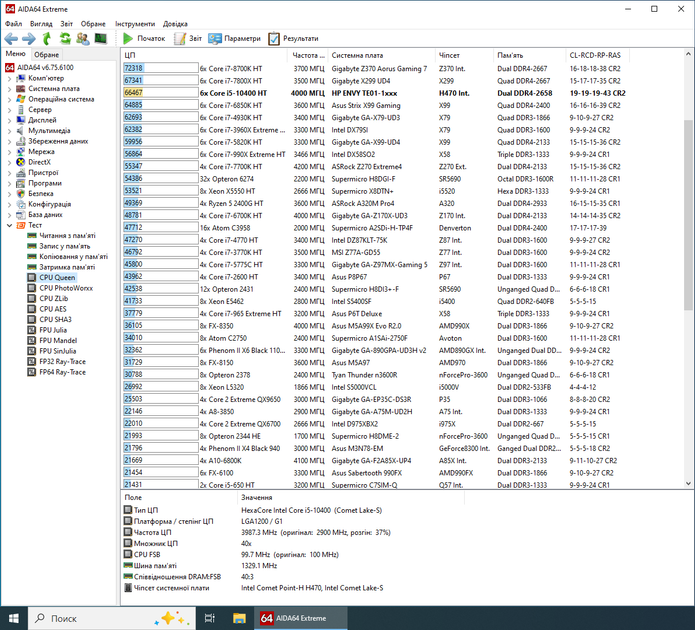Expand the Операційна система node
Viewport: 695px width, 630px height.
pyautogui.click(x=9, y=99)
